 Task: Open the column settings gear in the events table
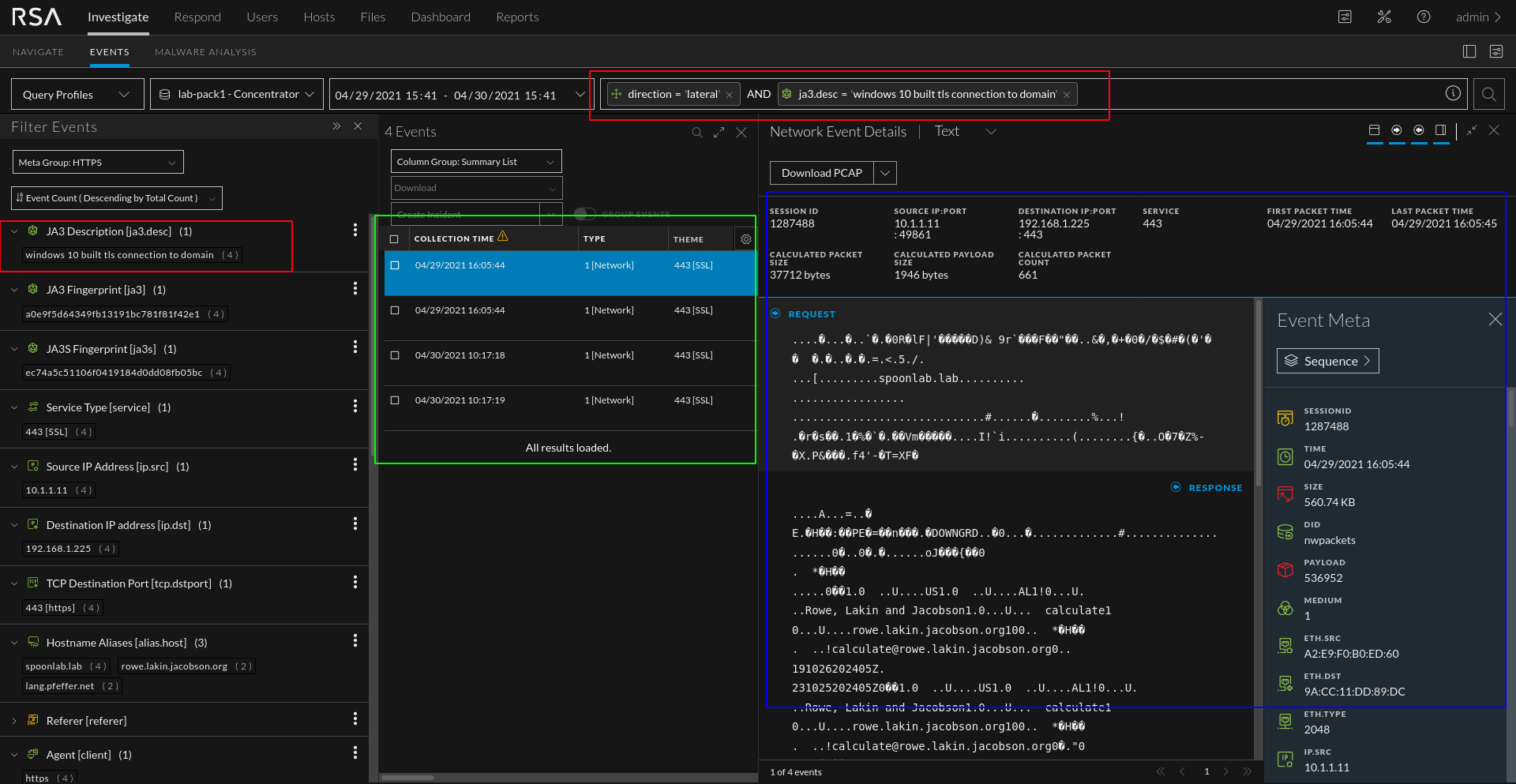[x=745, y=239]
